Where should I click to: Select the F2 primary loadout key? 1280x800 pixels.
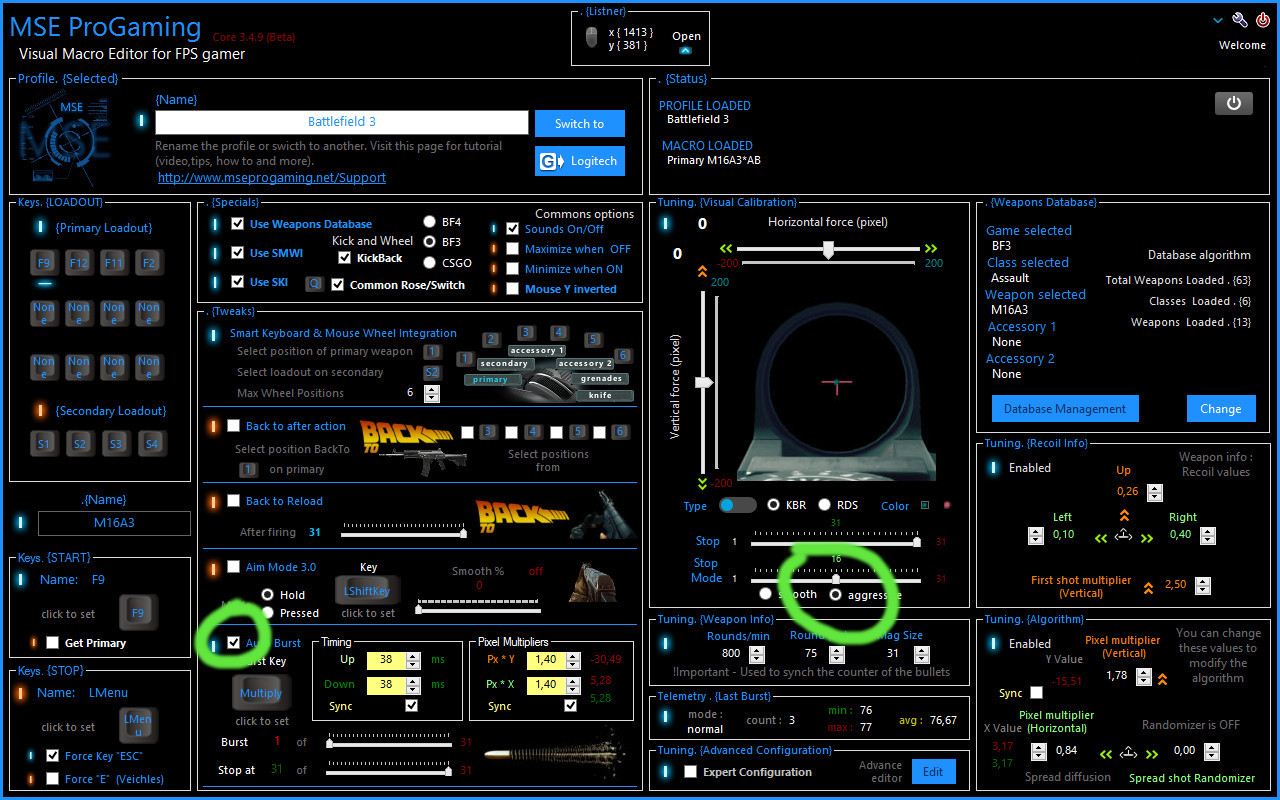149,263
